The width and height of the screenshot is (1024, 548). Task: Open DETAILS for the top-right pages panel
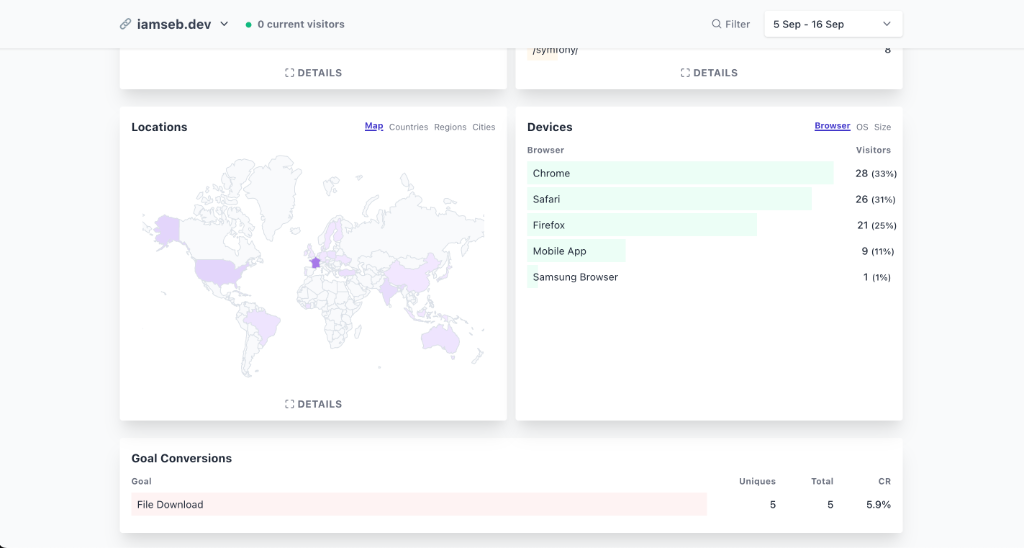(x=709, y=73)
